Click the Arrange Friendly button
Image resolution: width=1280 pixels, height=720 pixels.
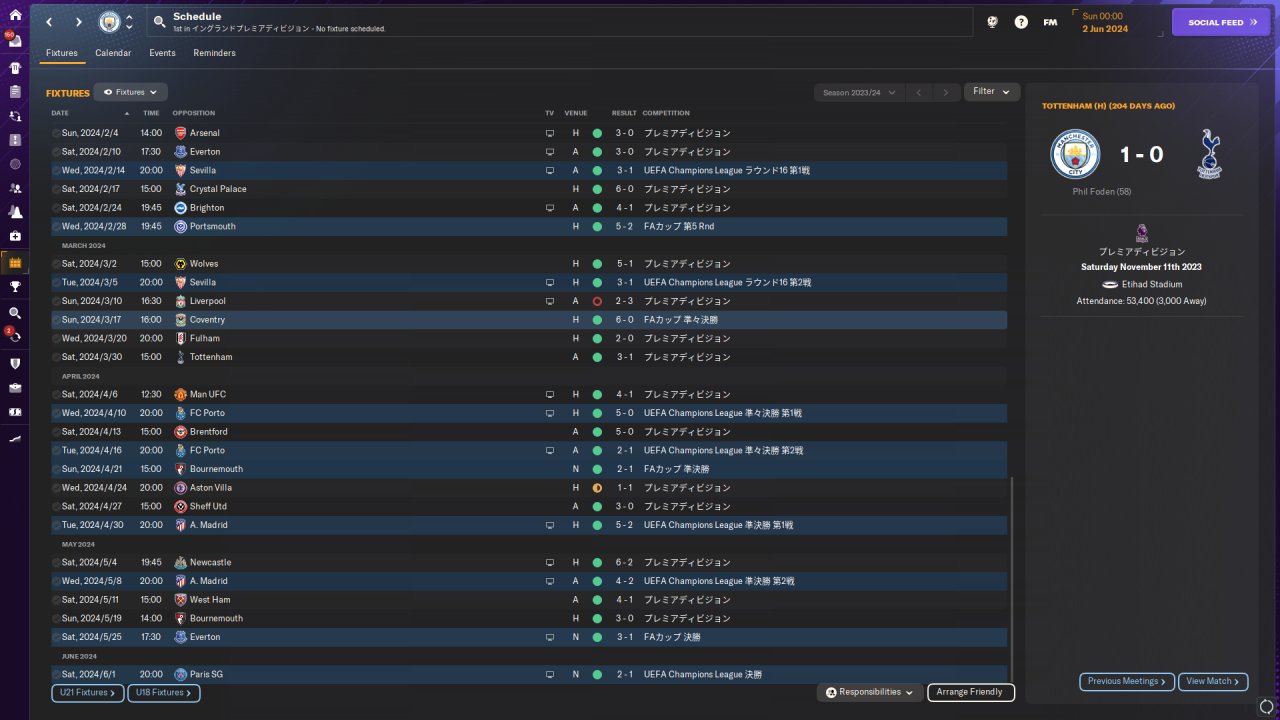[971, 692]
